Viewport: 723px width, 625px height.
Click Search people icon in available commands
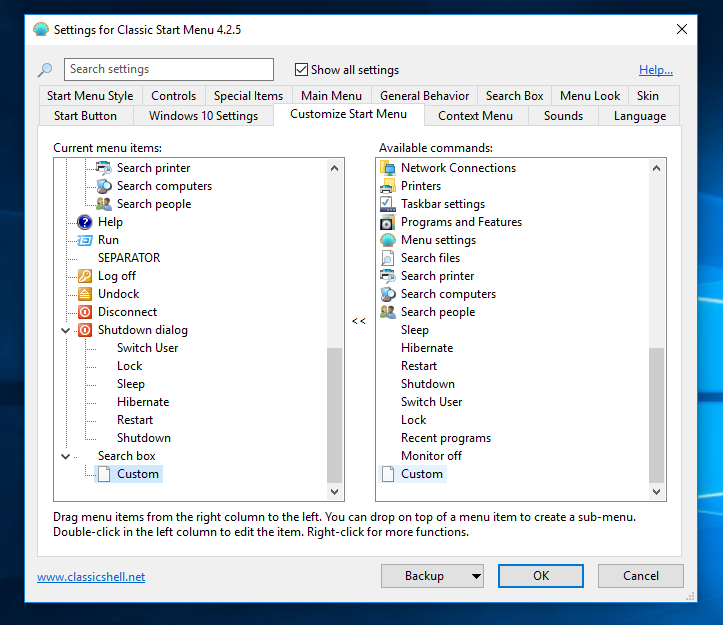tap(388, 312)
